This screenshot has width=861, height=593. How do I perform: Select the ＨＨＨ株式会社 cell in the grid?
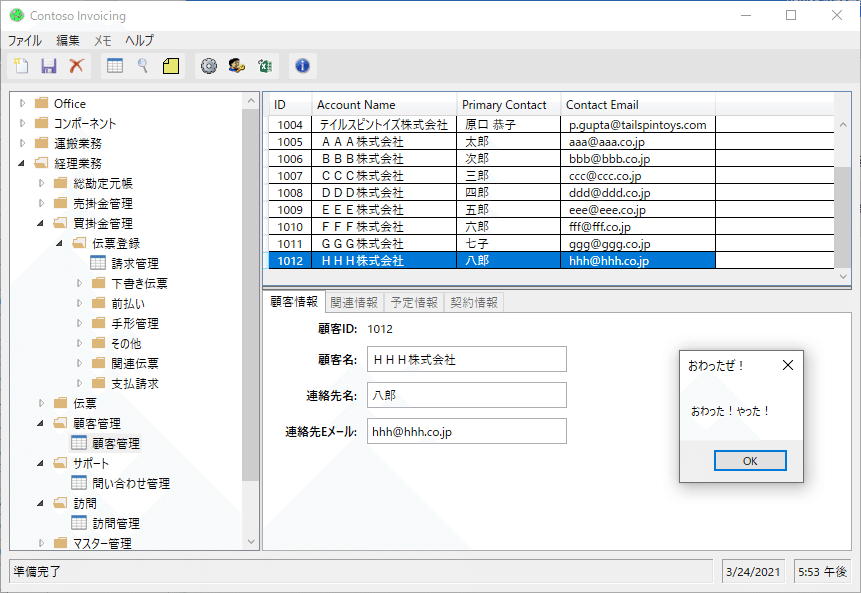tap(384, 261)
